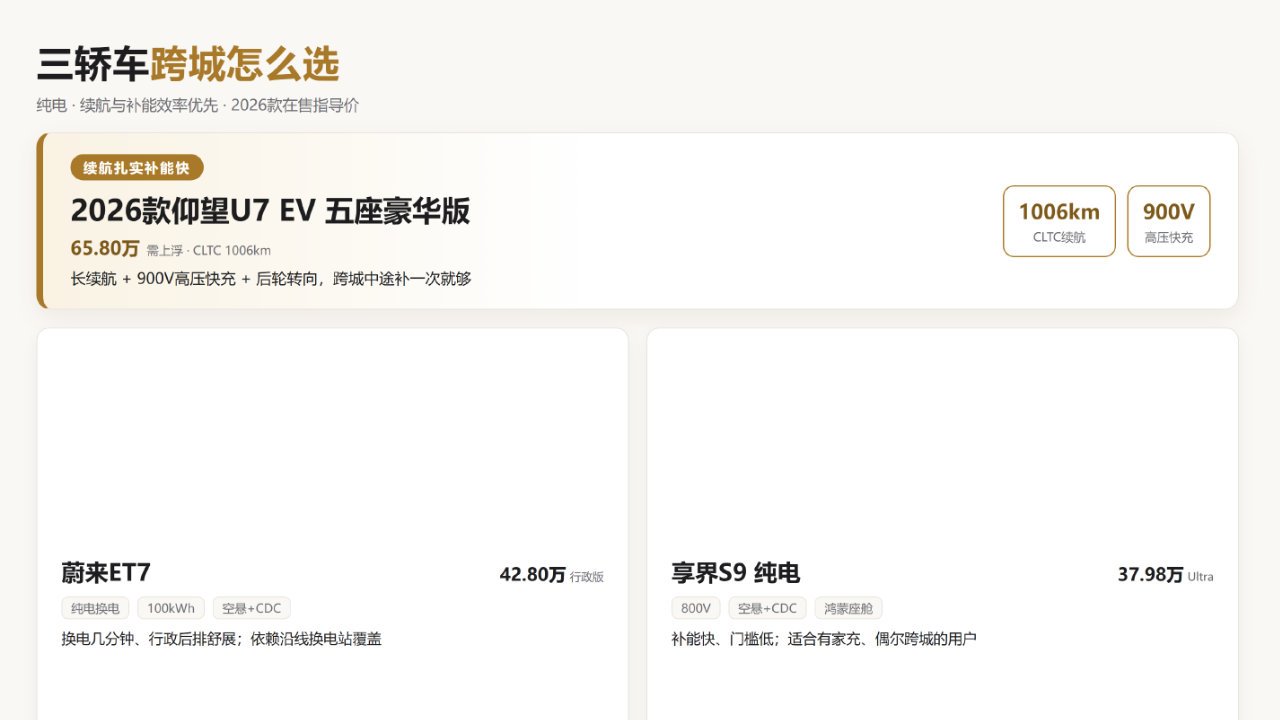Open the 蔚来ET7 card title
Image resolution: width=1280 pixels, height=720 pixels.
point(106,573)
